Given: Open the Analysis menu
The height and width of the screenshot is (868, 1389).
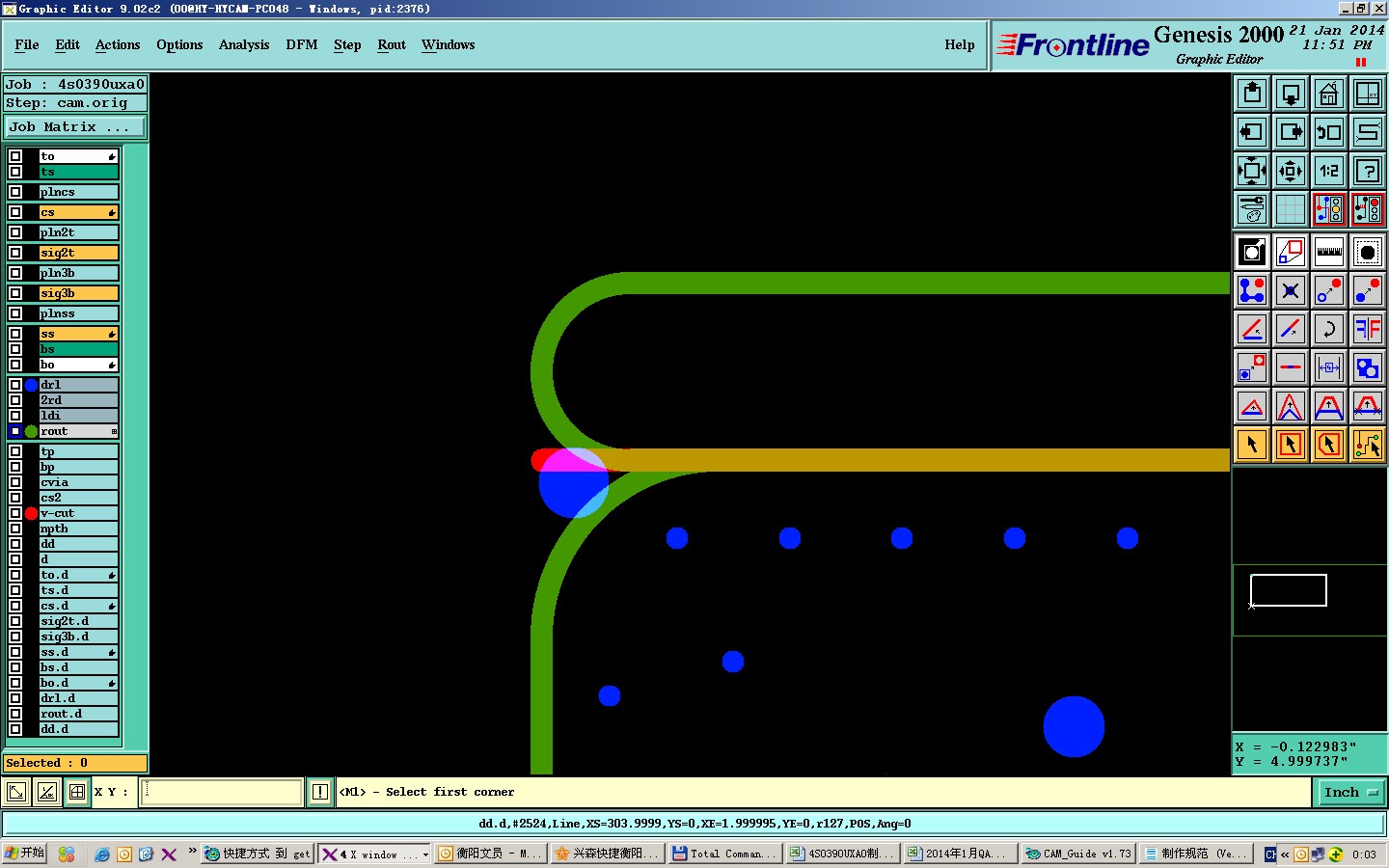Looking at the screenshot, I should [244, 44].
